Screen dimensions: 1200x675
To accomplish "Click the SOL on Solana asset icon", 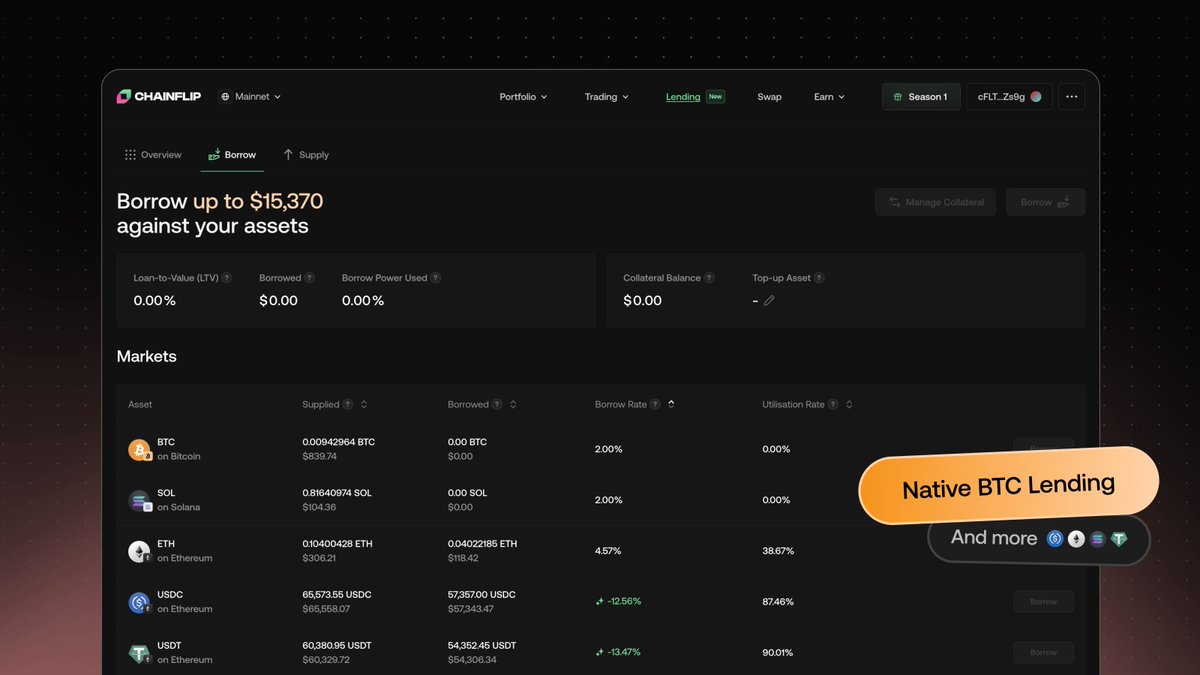I will coord(139,500).
